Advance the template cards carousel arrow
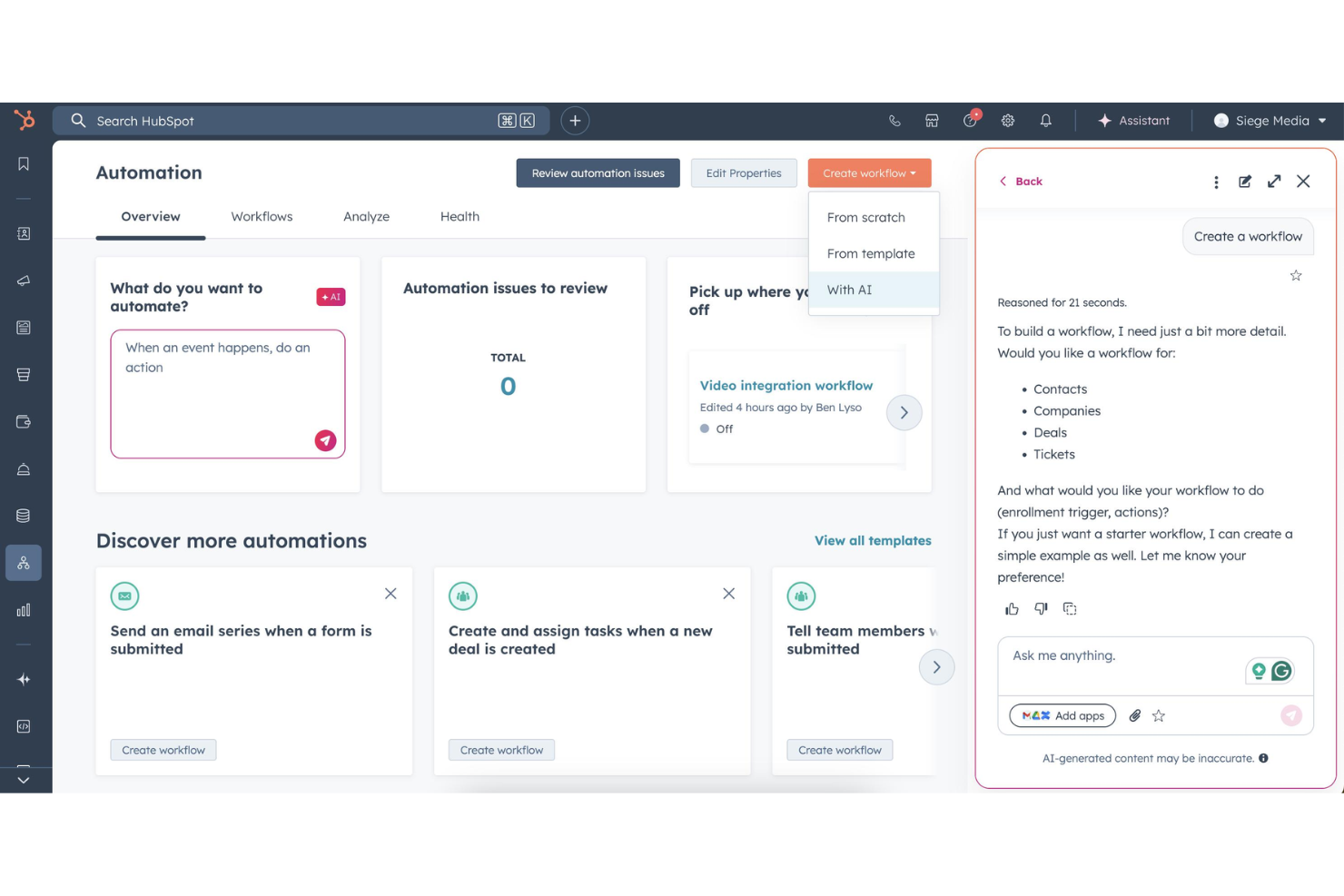 [x=936, y=667]
